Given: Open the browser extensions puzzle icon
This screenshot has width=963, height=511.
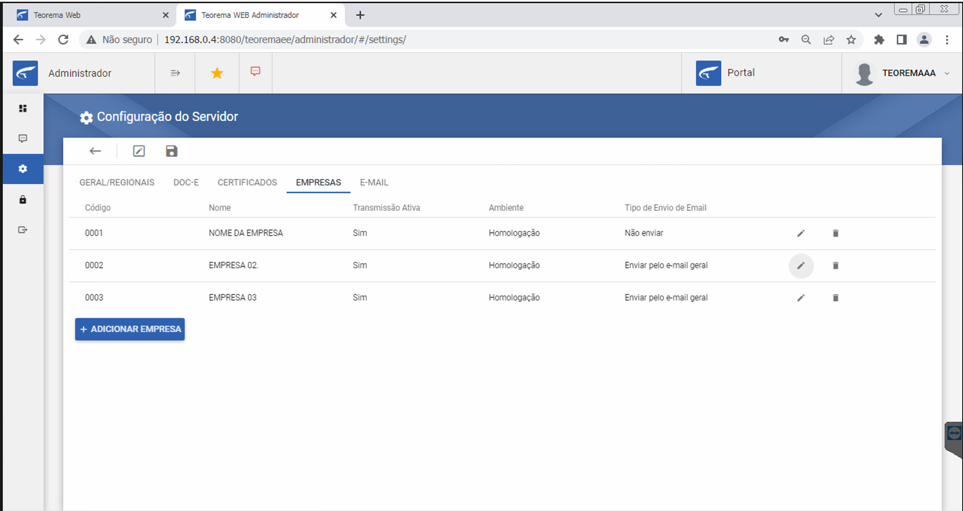Looking at the screenshot, I should (879, 40).
